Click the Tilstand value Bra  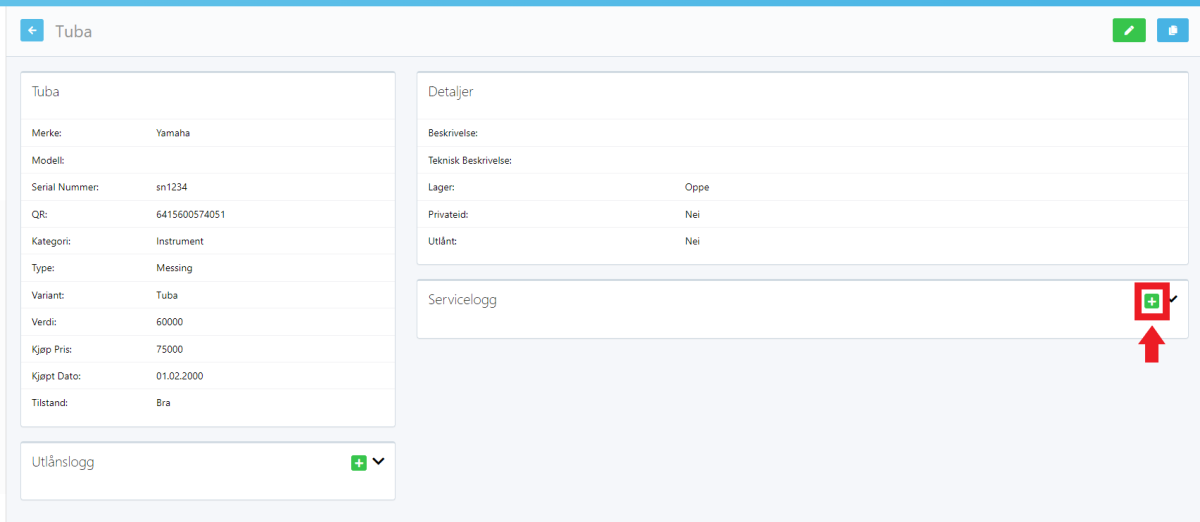pos(164,403)
